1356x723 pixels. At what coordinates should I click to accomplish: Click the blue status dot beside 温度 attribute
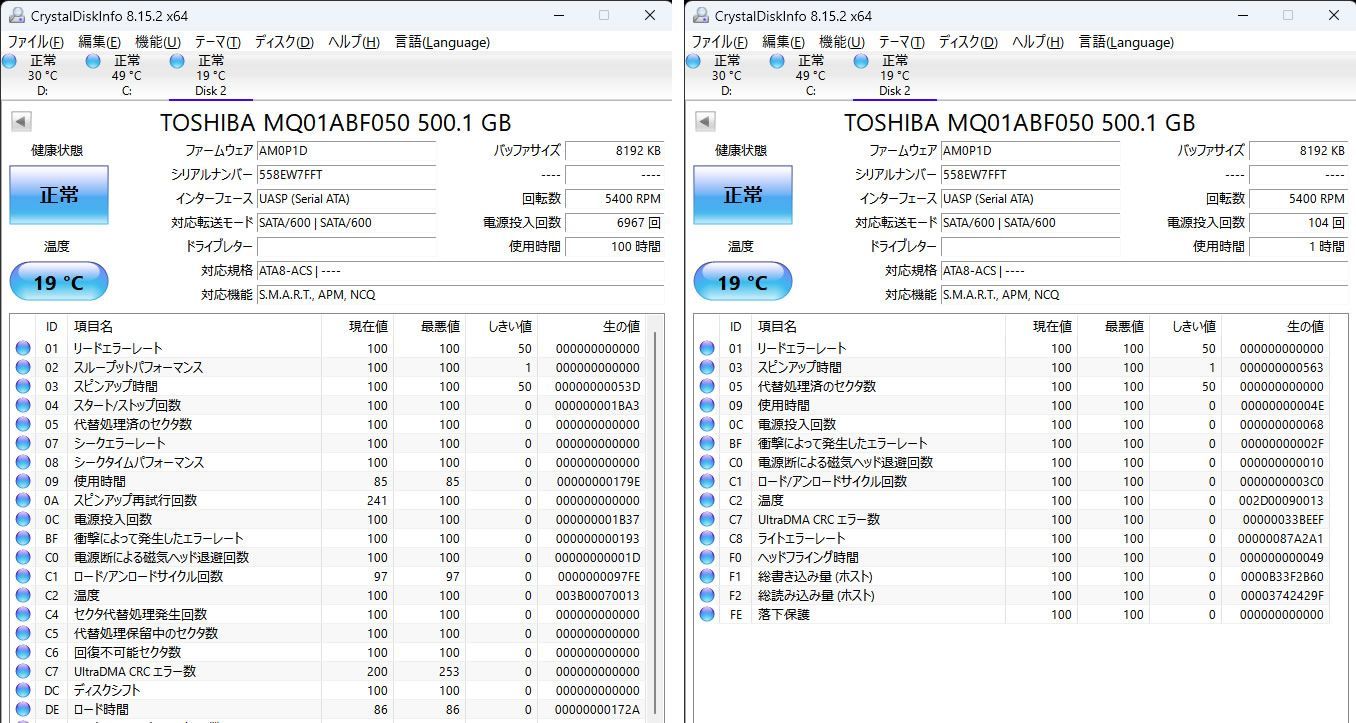(x=23, y=595)
